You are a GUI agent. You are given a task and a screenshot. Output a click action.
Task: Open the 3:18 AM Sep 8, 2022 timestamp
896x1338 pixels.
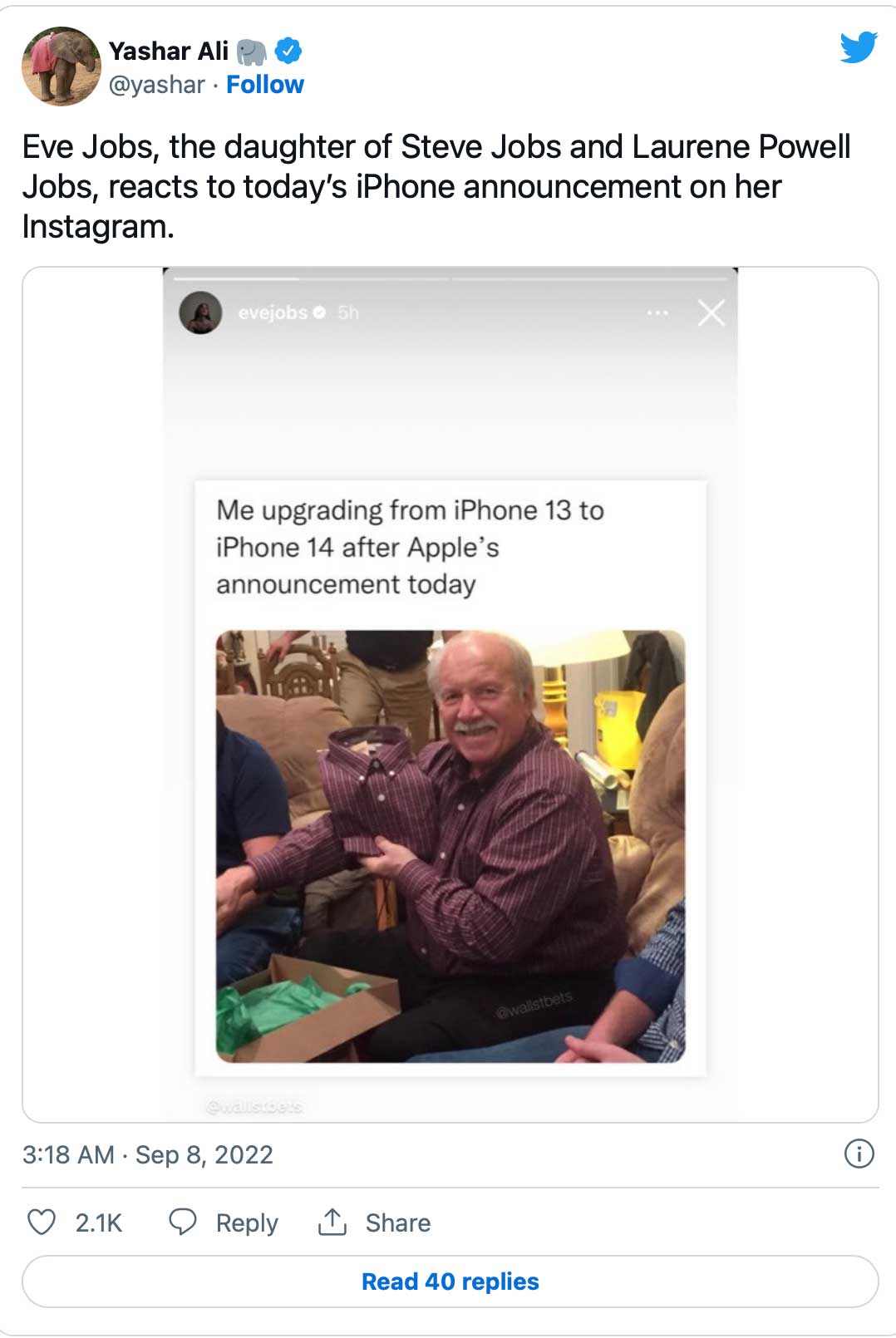[148, 1154]
